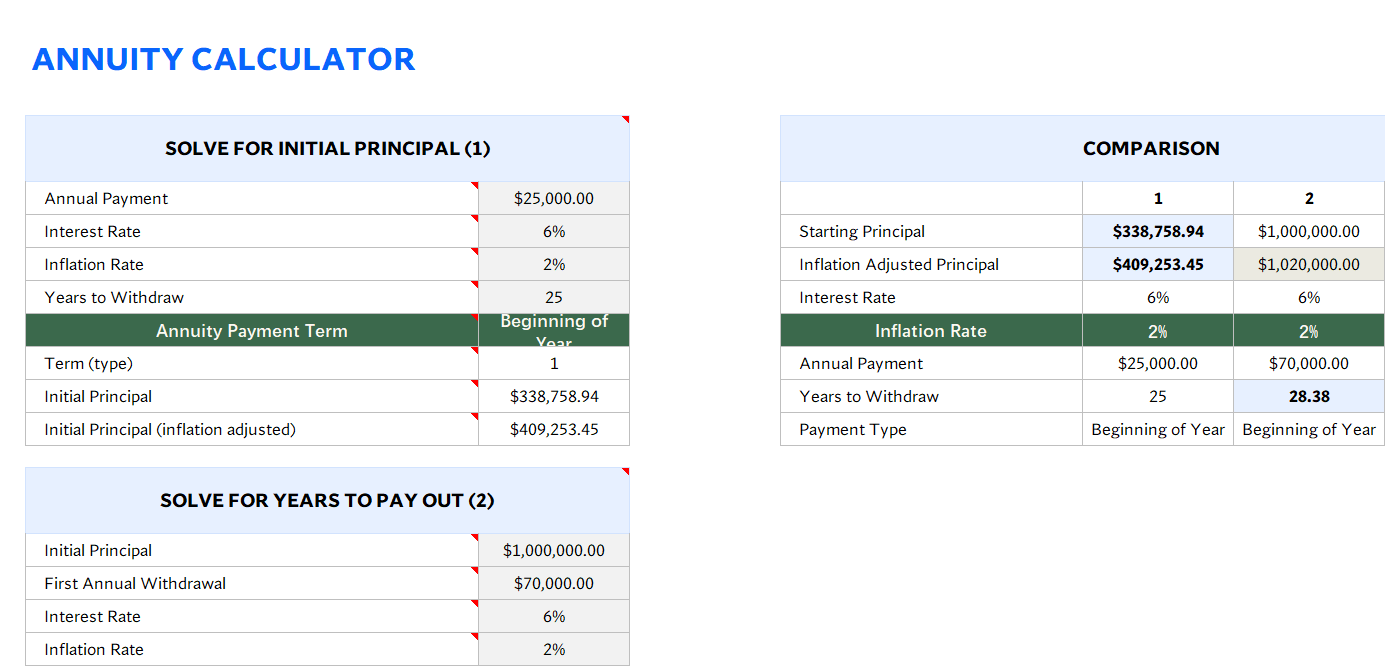Select the $1,020,000.00 inflation adjusted value

(1309, 264)
